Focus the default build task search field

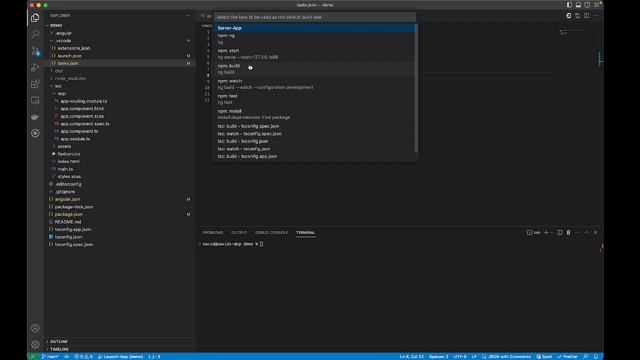click(x=315, y=17)
